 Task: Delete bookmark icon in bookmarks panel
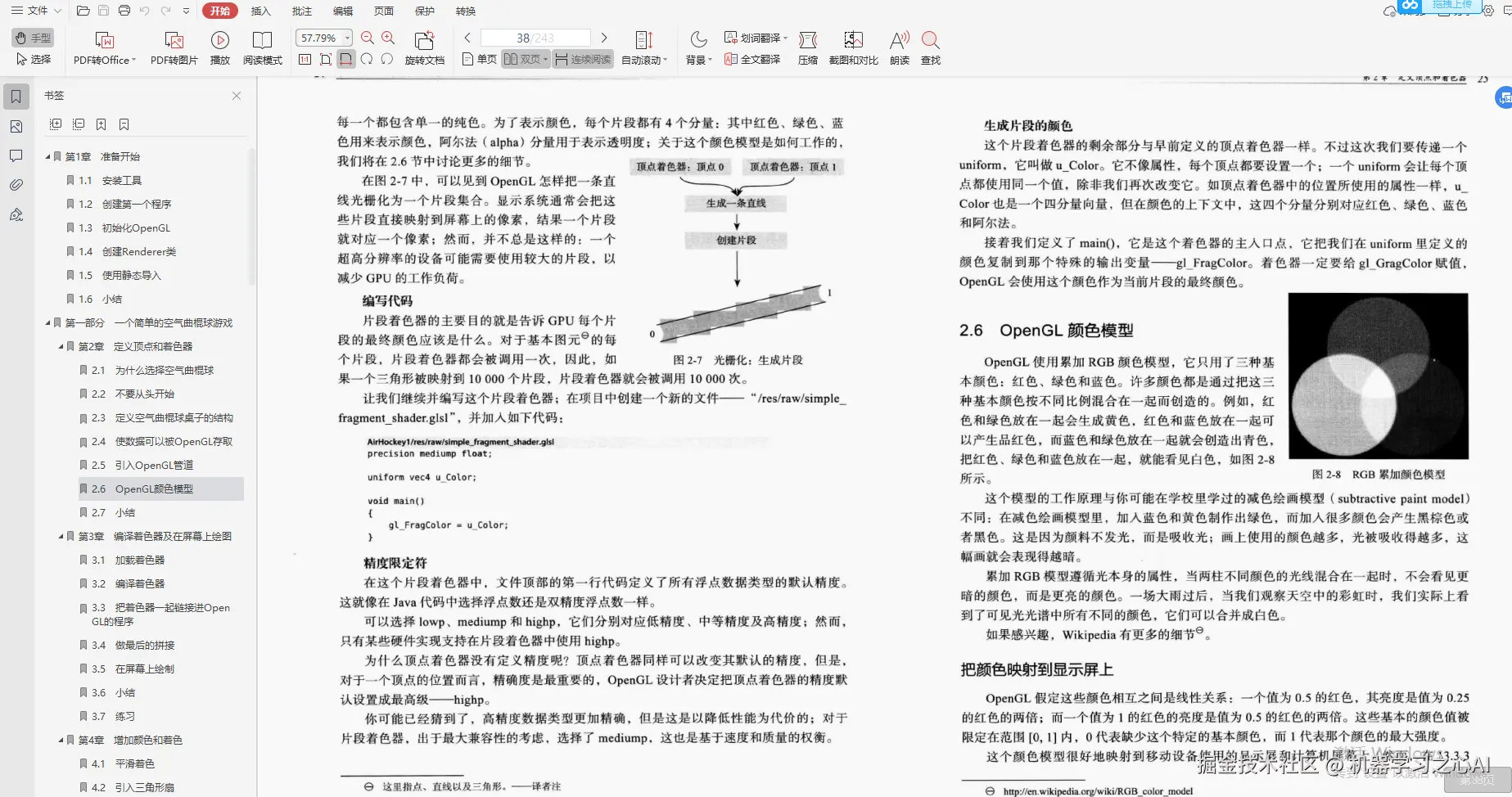coord(124,124)
